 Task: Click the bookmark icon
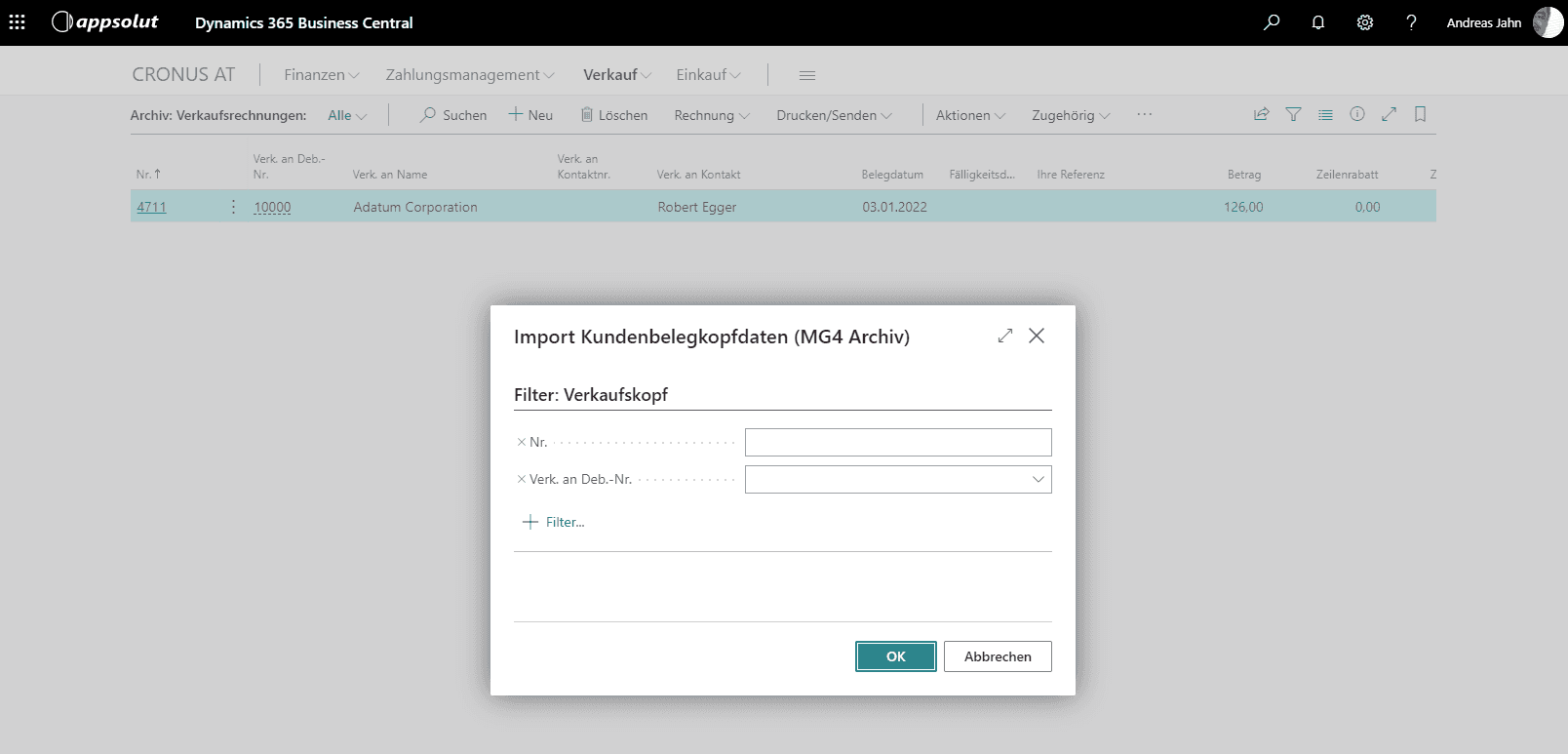[1420, 114]
